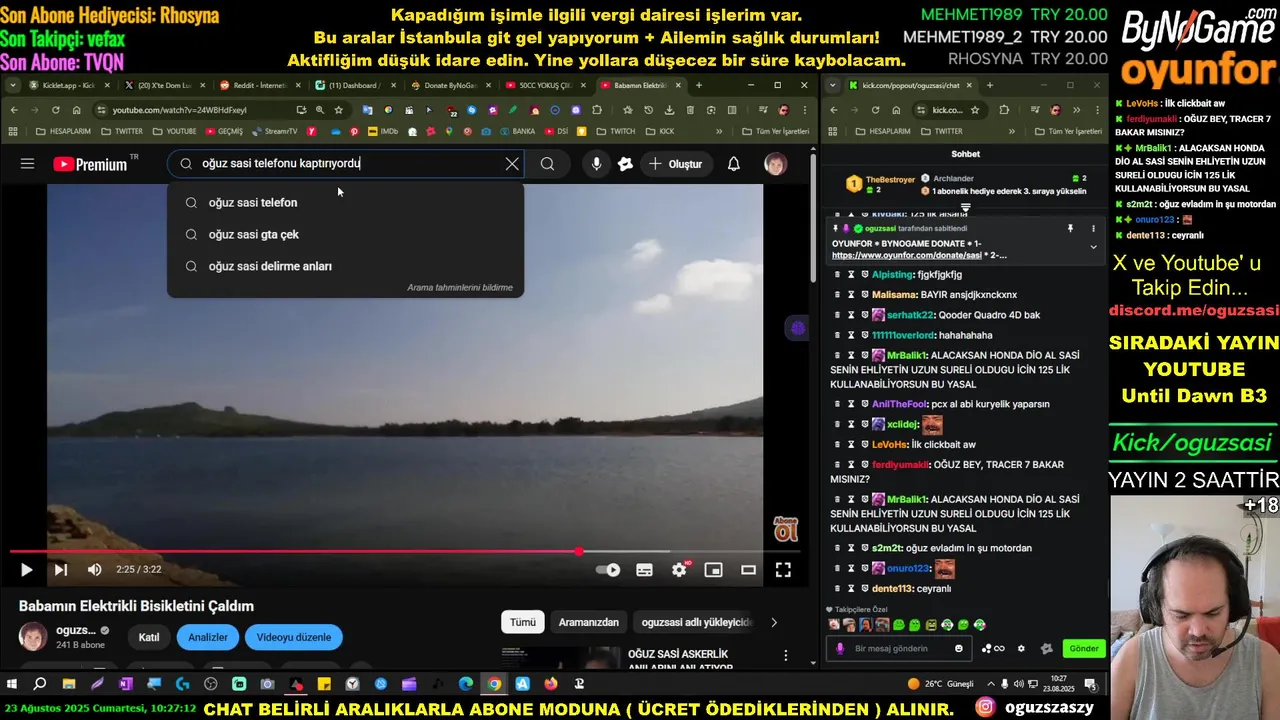Screen dimensions: 1280x720
Task: Start voice search with microphone icon
Action: coord(596,164)
